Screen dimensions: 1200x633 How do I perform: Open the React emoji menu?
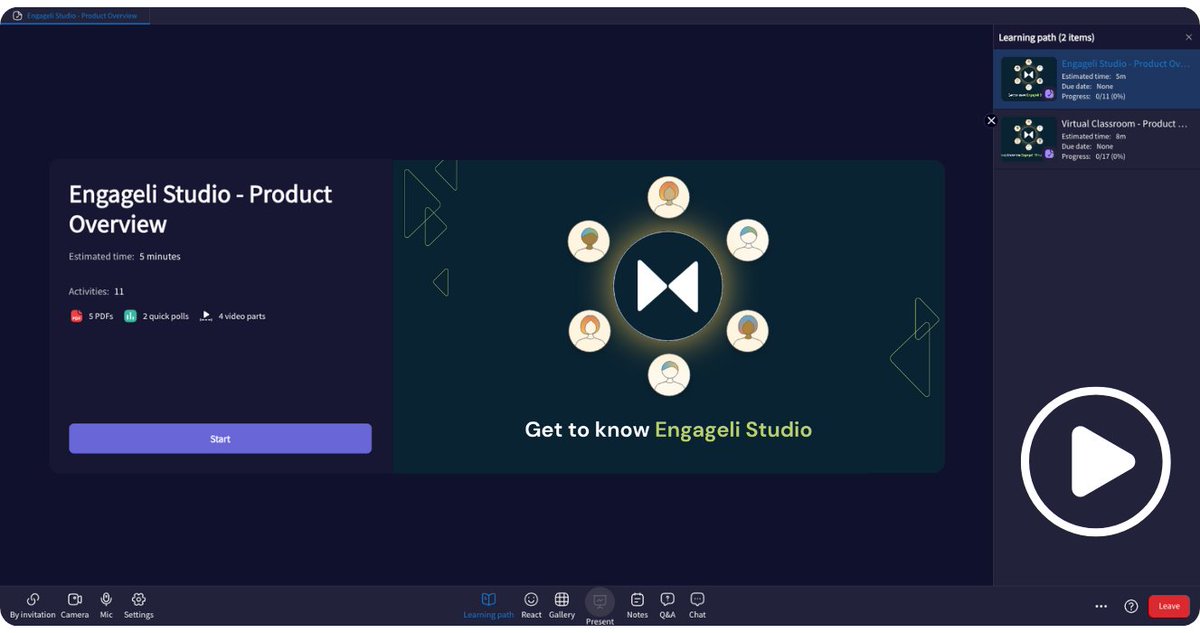pos(531,605)
